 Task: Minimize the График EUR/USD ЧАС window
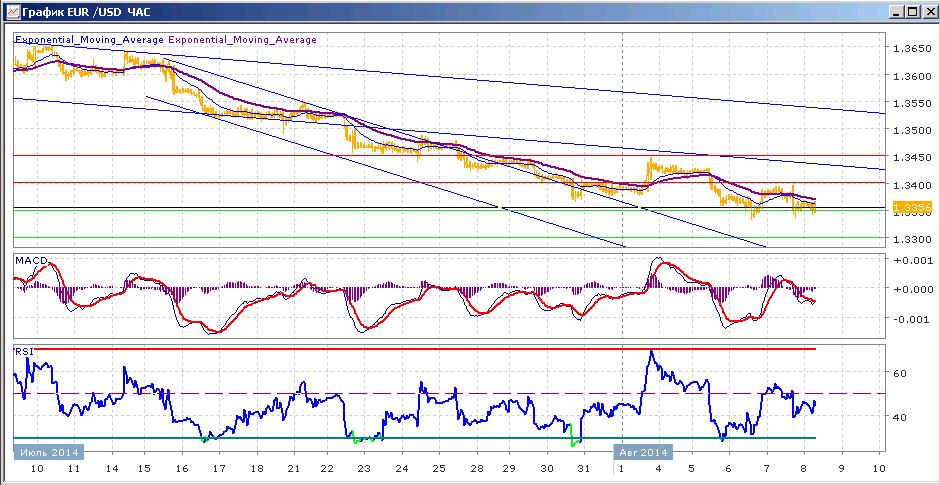896,12
